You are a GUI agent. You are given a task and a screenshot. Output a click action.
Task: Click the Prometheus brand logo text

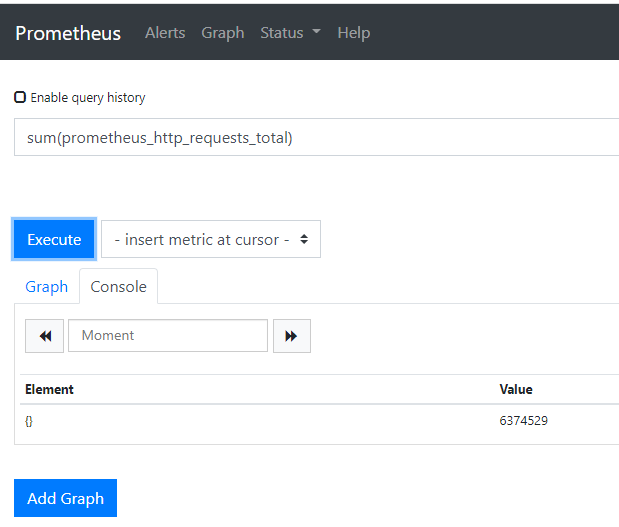68,33
